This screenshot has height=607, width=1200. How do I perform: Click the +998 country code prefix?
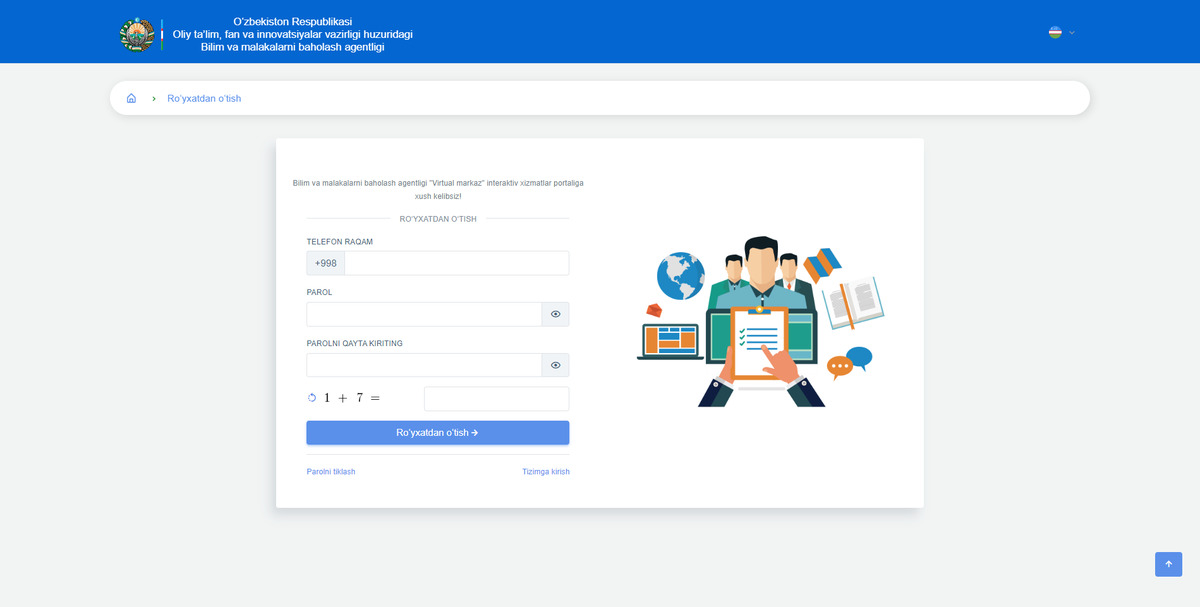point(326,263)
